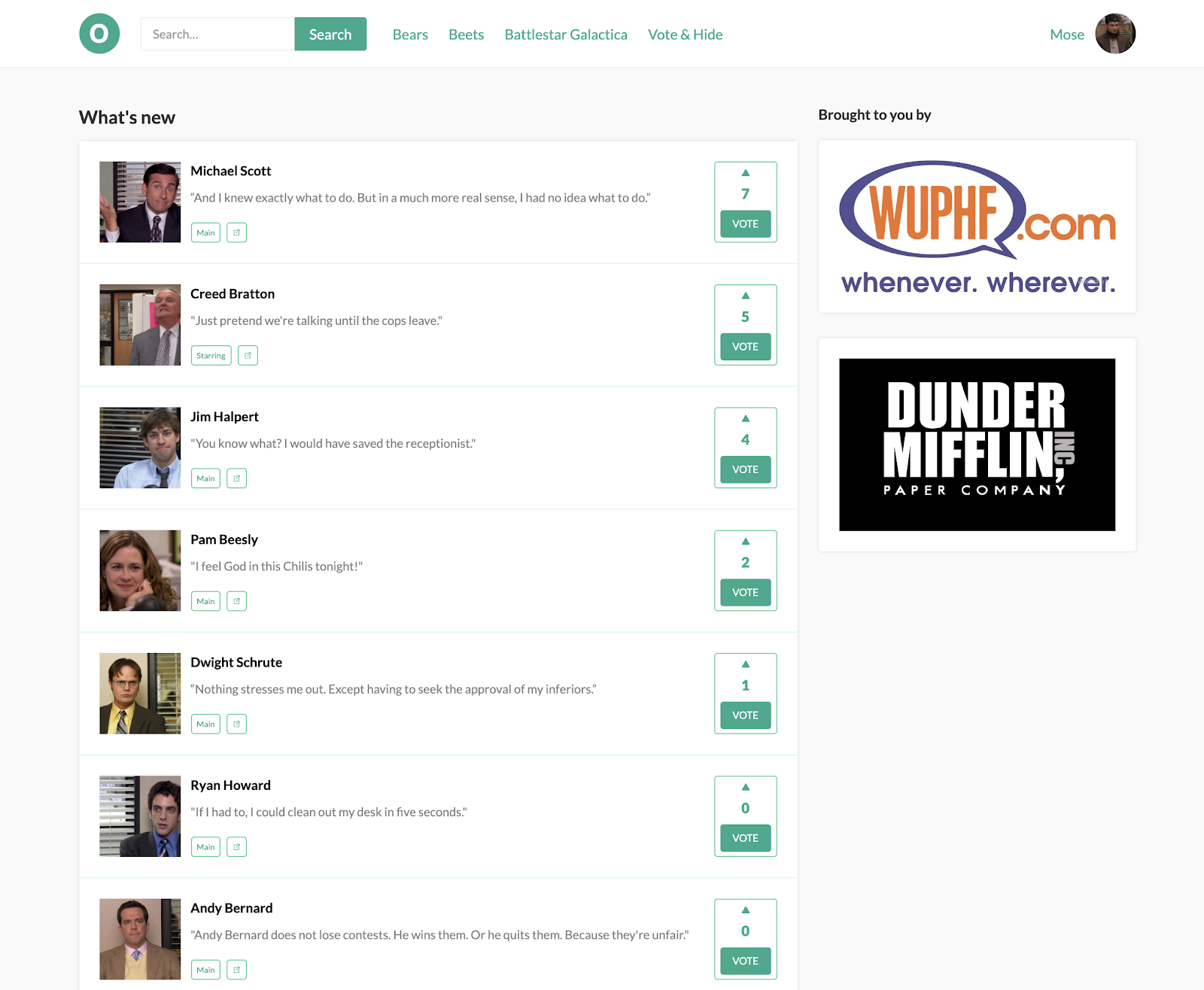Open external link icon for Michael Scott
The height and width of the screenshot is (990, 1204).
tap(236, 232)
